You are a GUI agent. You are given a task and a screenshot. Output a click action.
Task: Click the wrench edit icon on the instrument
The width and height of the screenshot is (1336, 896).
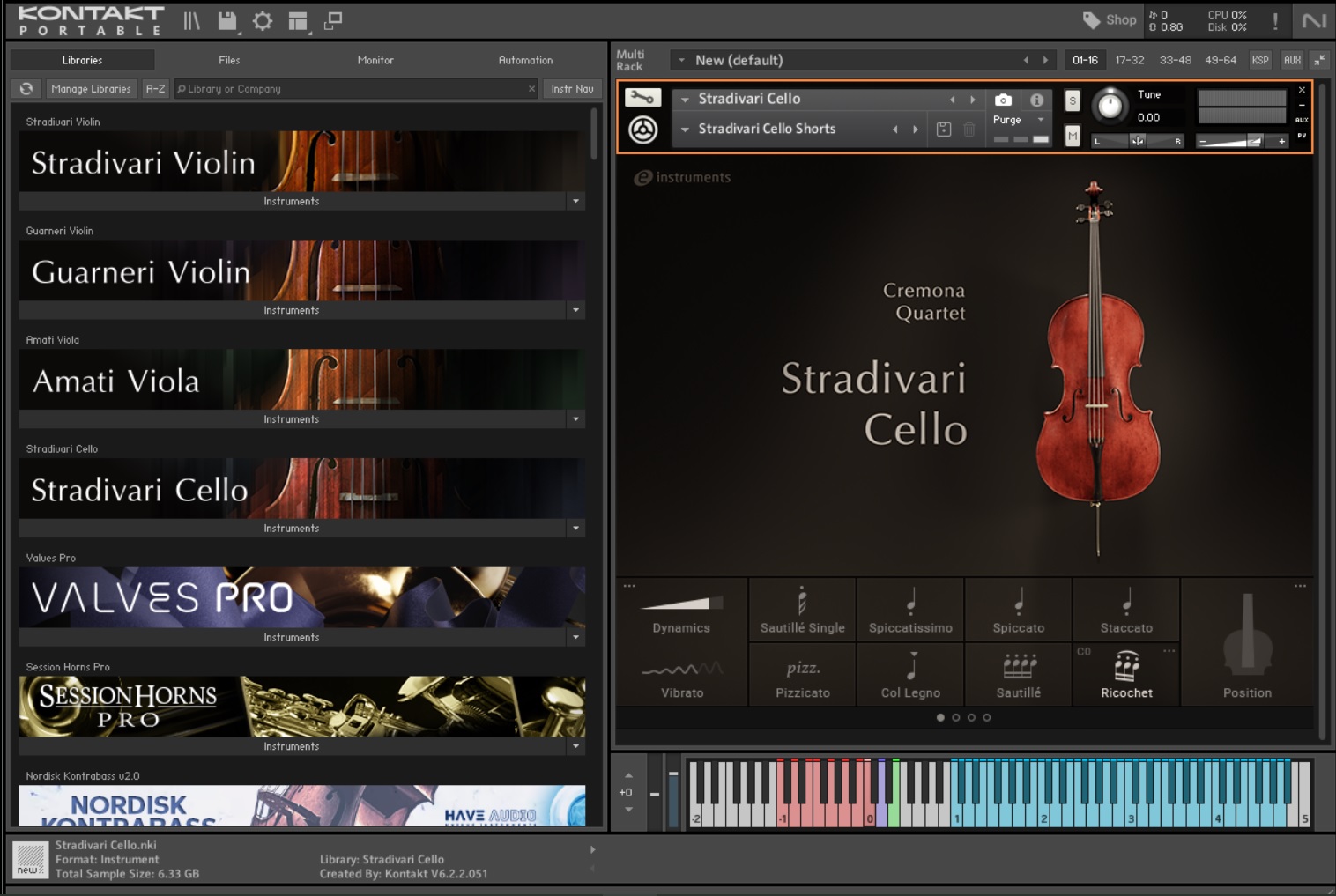642,97
